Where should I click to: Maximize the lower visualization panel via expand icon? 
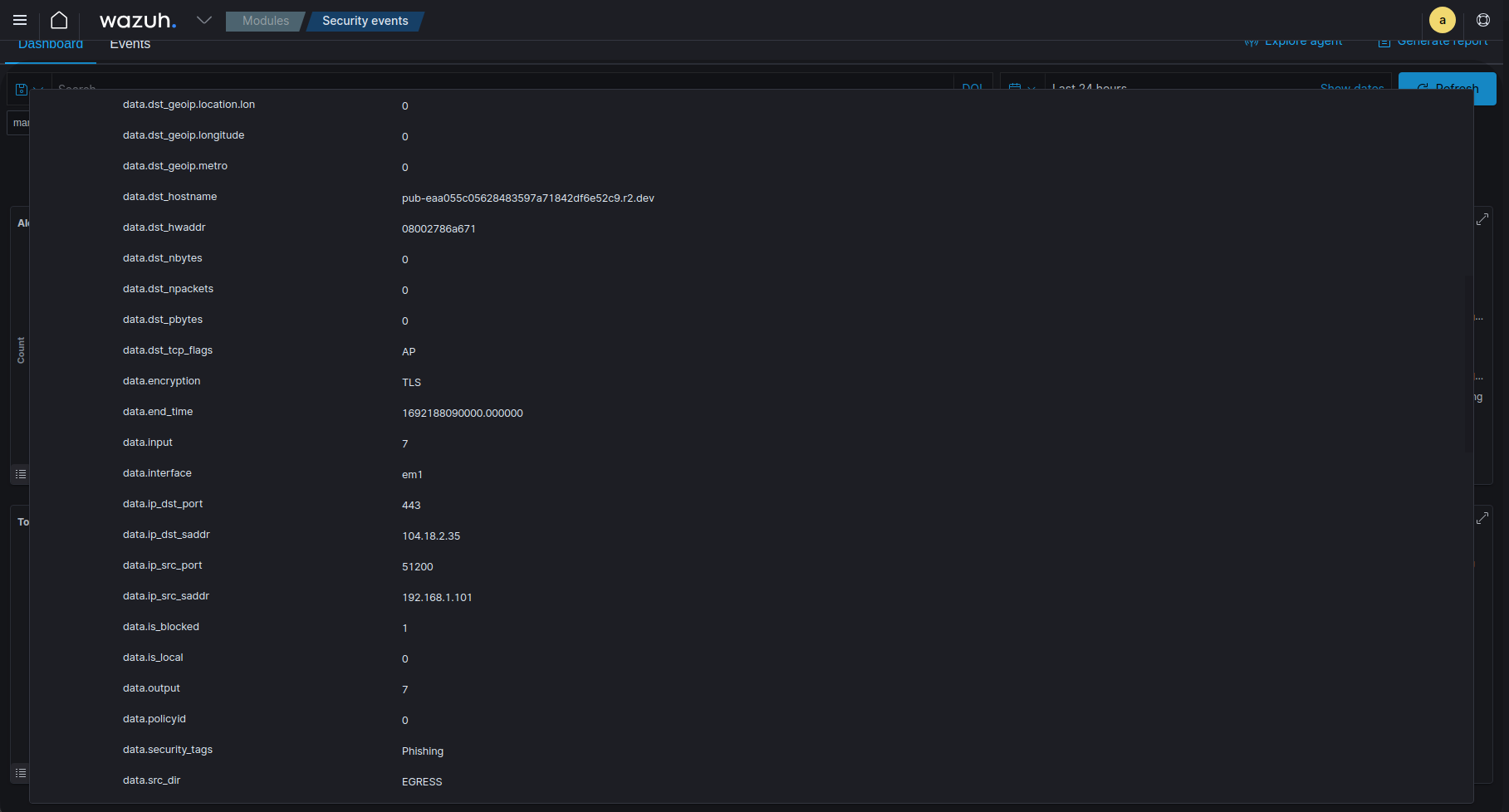point(1482,518)
